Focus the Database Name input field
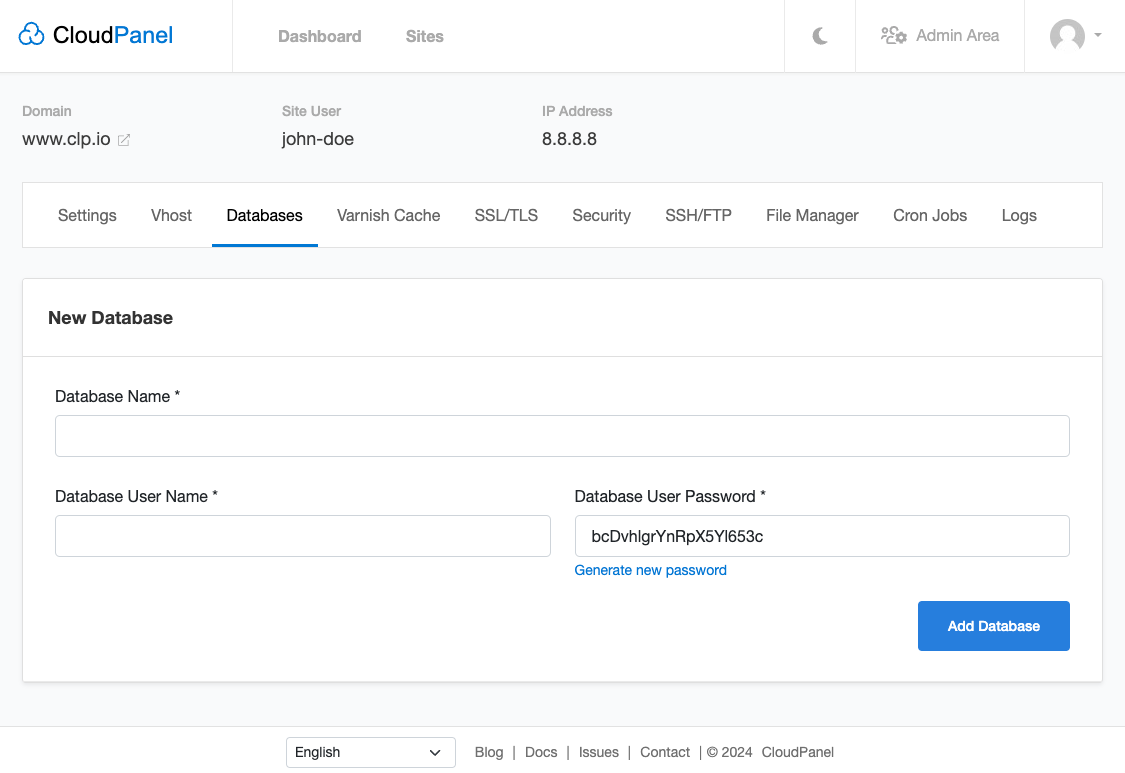 562,436
